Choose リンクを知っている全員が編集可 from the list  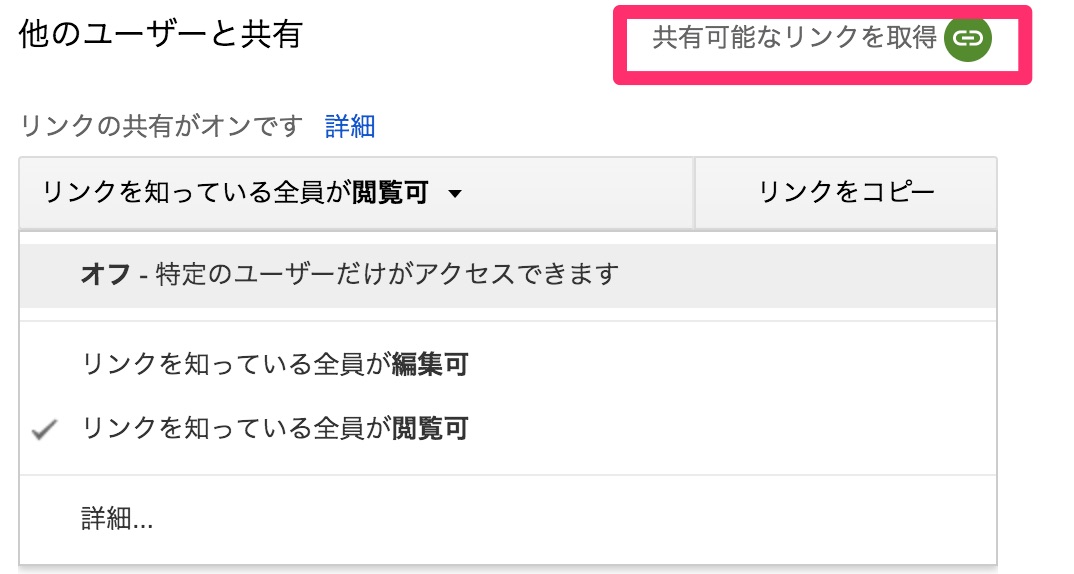pyautogui.click(x=275, y=365)
